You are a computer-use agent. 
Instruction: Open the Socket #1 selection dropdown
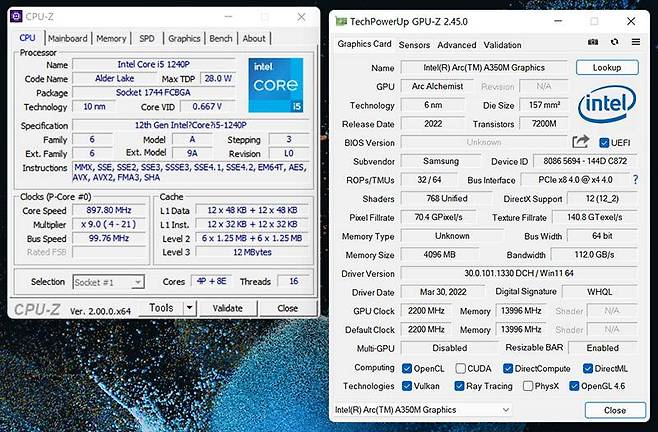pyautogui.click(x=109, y=282)
